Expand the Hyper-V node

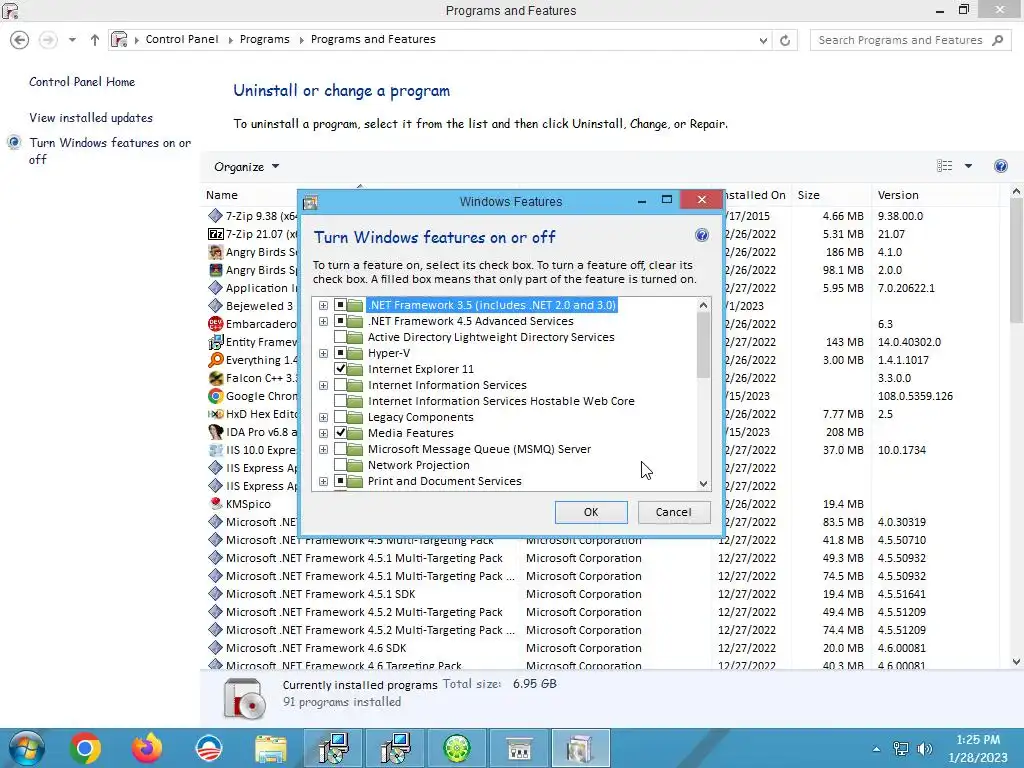click(x=323, y=353)
